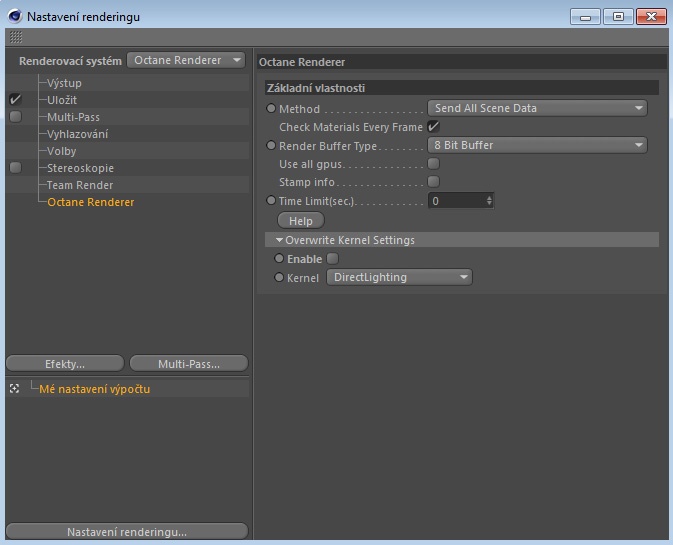This screenshot has width=673, height=545.
Task: Select Výstup in the settings tree
Action: (64, 83)
